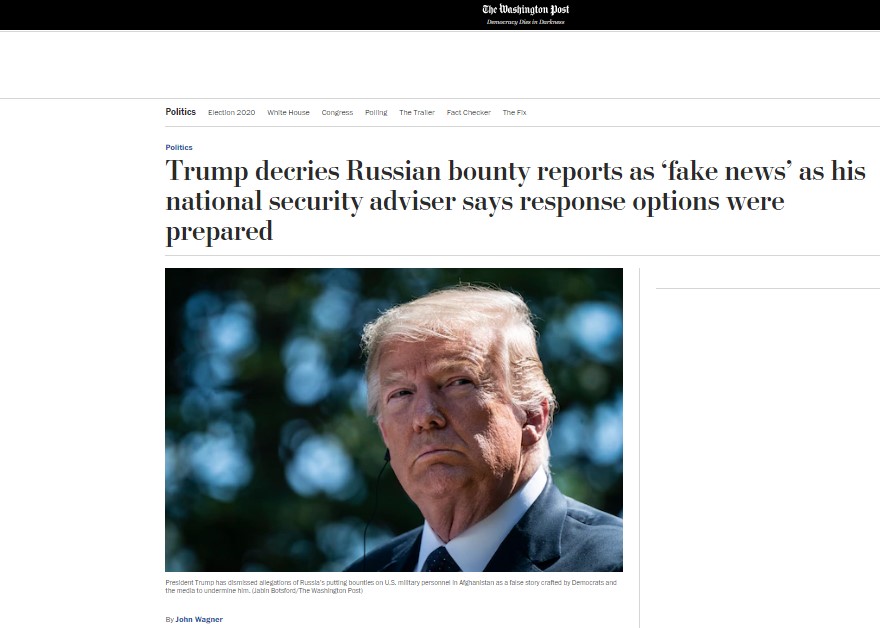Open the Election 2020 section
The image size is (880, 628).
(231, 112)
